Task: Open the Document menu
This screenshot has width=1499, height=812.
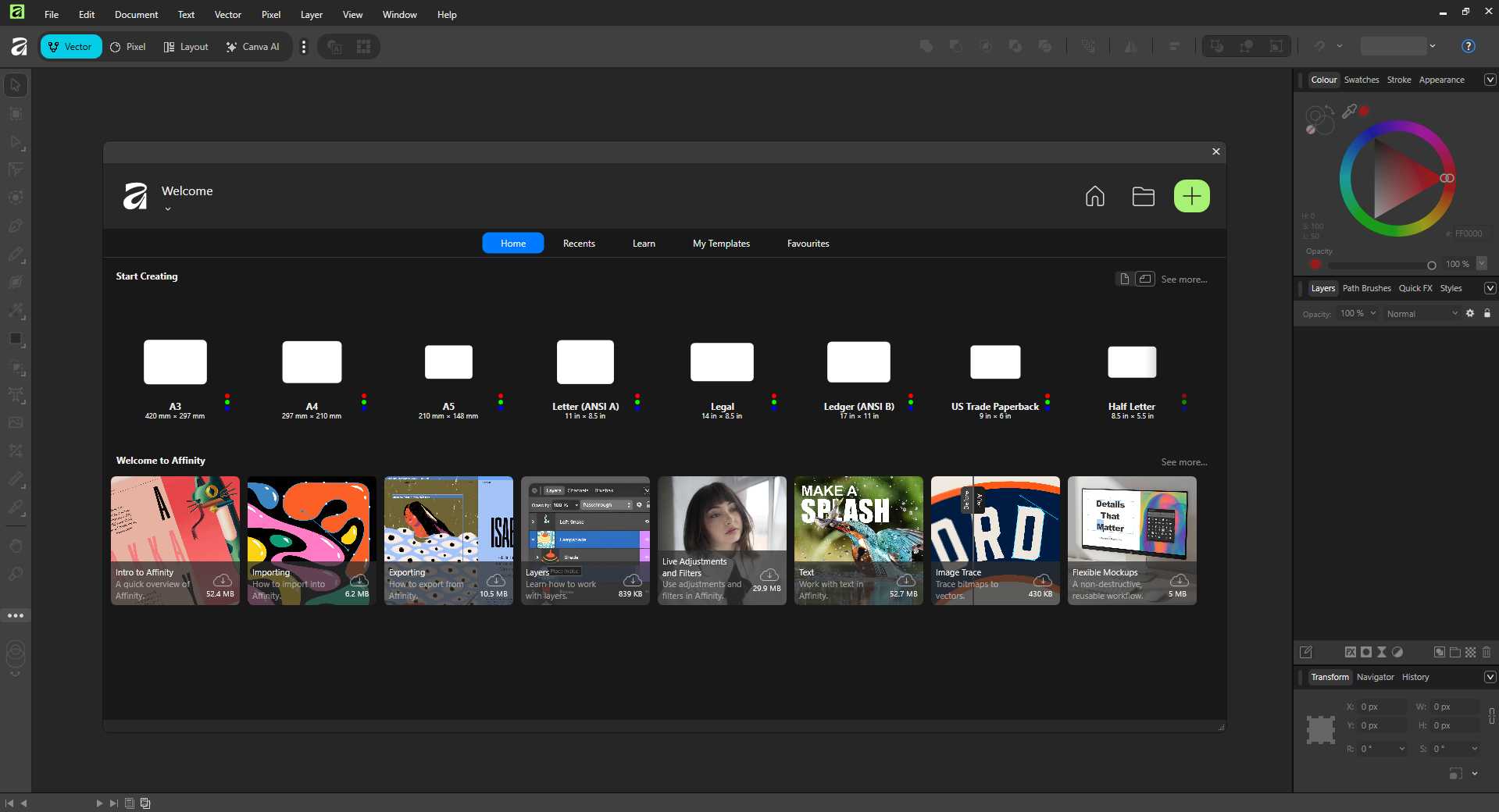Action: pos(136,15)
